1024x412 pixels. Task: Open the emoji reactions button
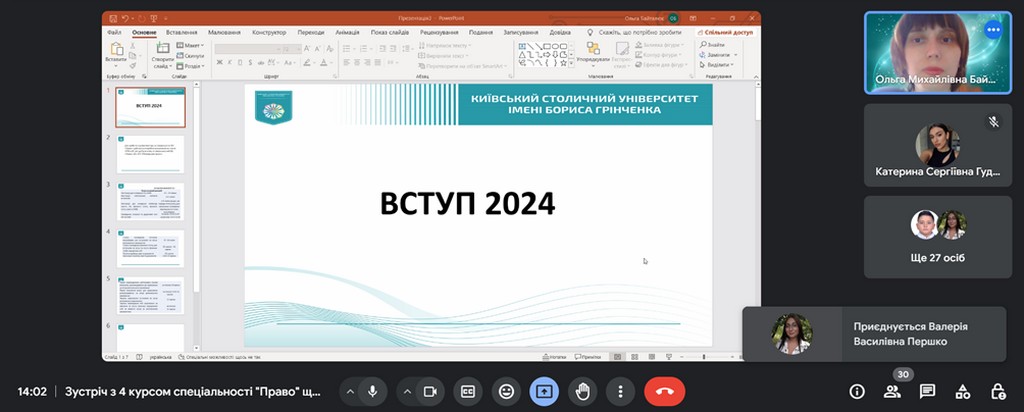point(506,391)
